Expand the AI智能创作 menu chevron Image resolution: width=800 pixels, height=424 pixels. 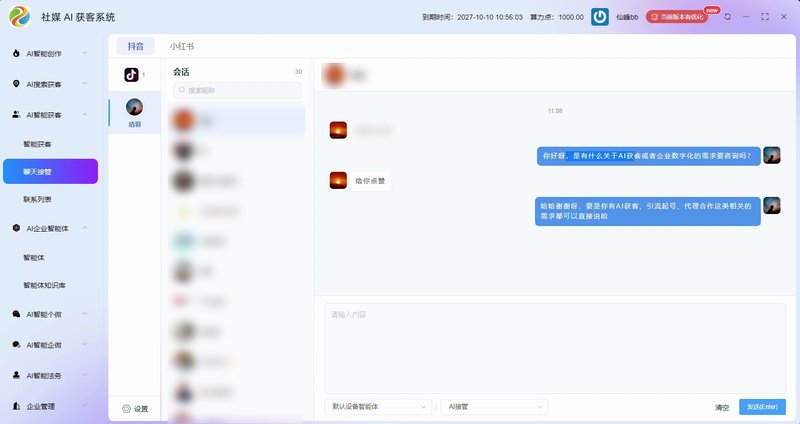pyautogui.click(x=85, y=53)
